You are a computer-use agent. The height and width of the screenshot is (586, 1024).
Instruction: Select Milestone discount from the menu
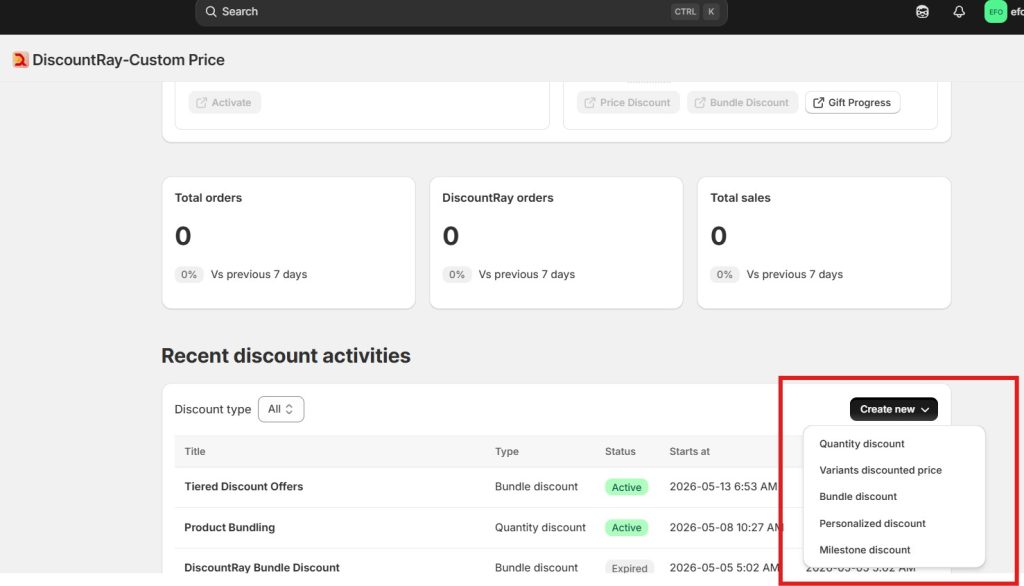(x=864, y=550)
